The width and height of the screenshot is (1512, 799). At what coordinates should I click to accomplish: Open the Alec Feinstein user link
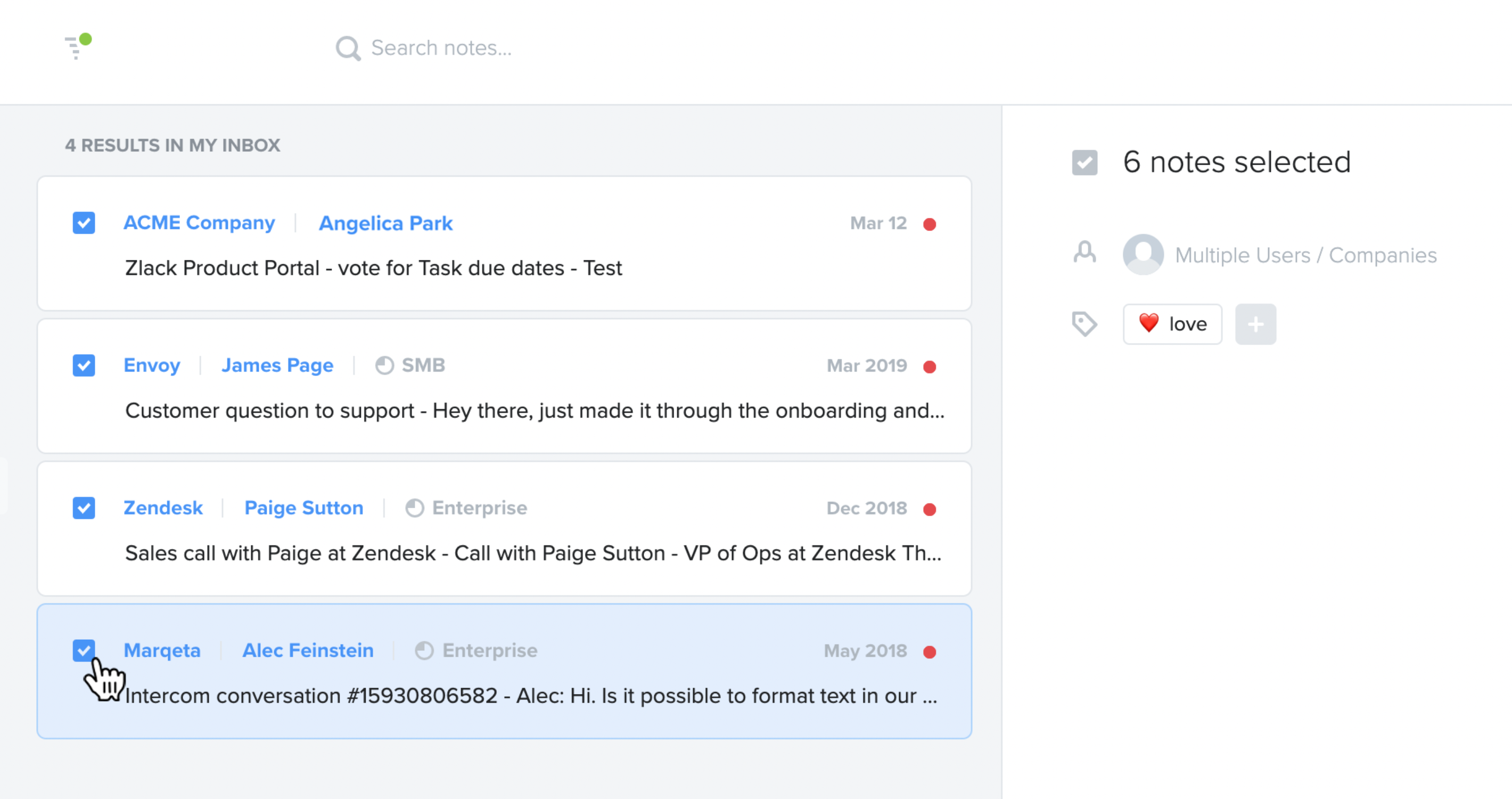pyautogui.click(x=308, y=650)
